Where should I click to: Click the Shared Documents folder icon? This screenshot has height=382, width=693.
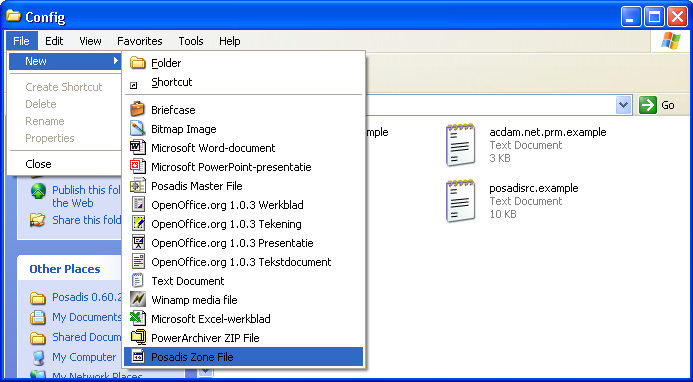38,338
